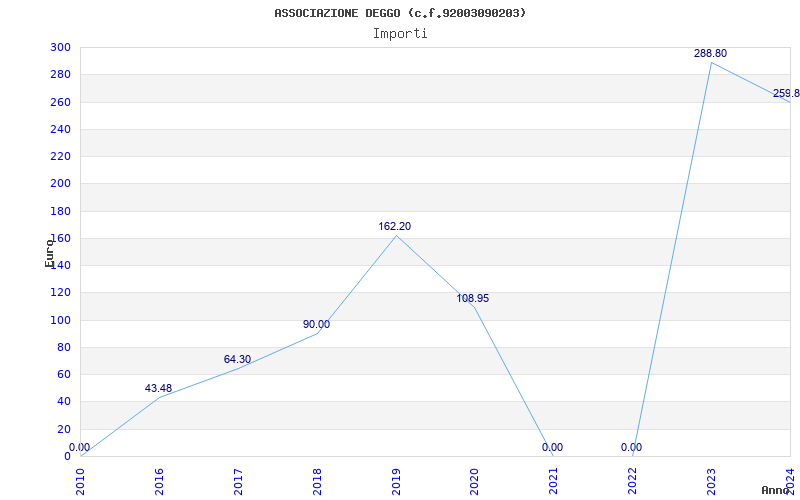Screen dimensions: 800x500
Task: Click the x-axis year 2021
Action: tap(554, 481)
